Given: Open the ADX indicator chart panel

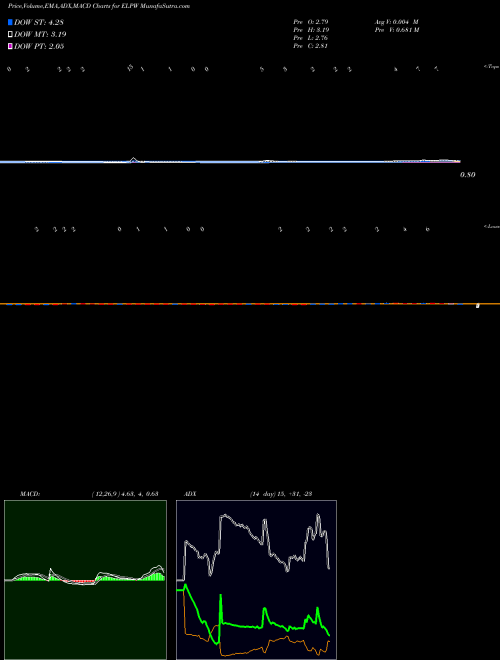Looking at the screenshot, I should [x=256, y=580].
